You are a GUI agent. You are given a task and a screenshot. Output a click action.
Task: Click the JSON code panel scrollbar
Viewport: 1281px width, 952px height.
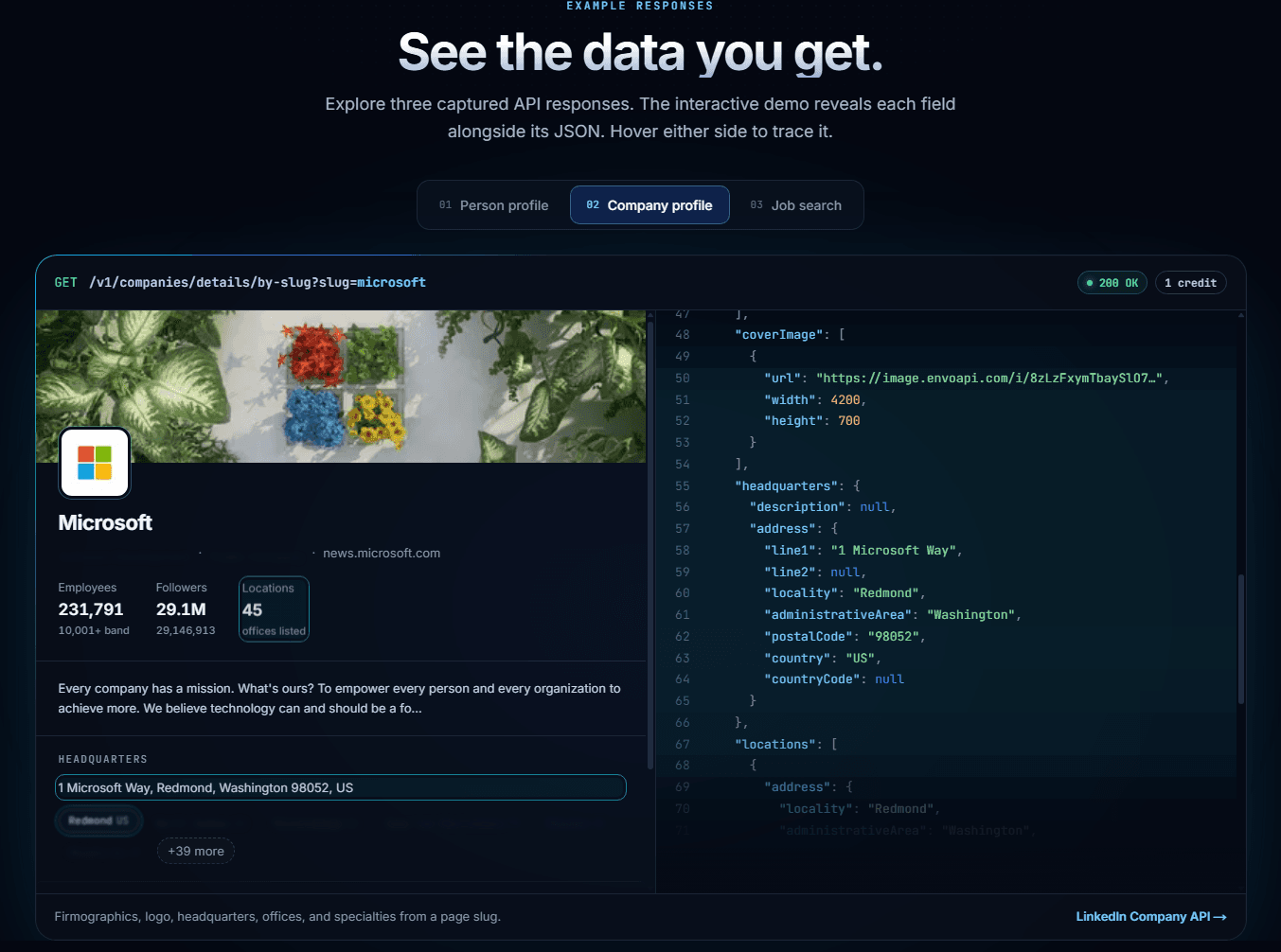pyautogui.click(x=1240, y=639)
